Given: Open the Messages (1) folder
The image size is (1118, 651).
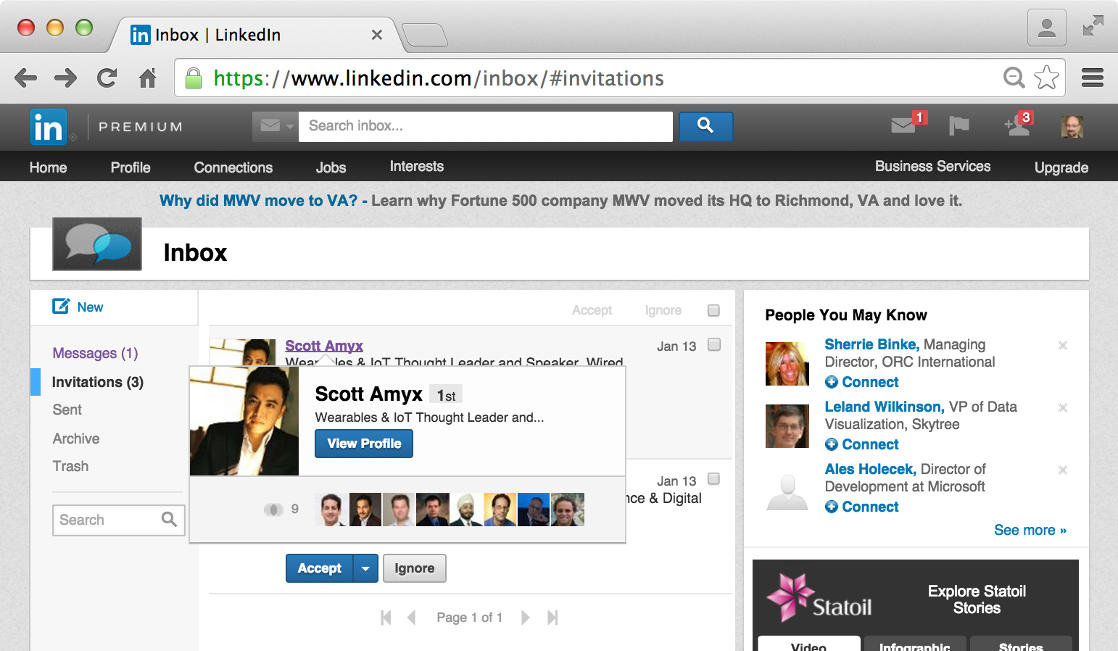Looking at the screenshot, I should (95, 353).
